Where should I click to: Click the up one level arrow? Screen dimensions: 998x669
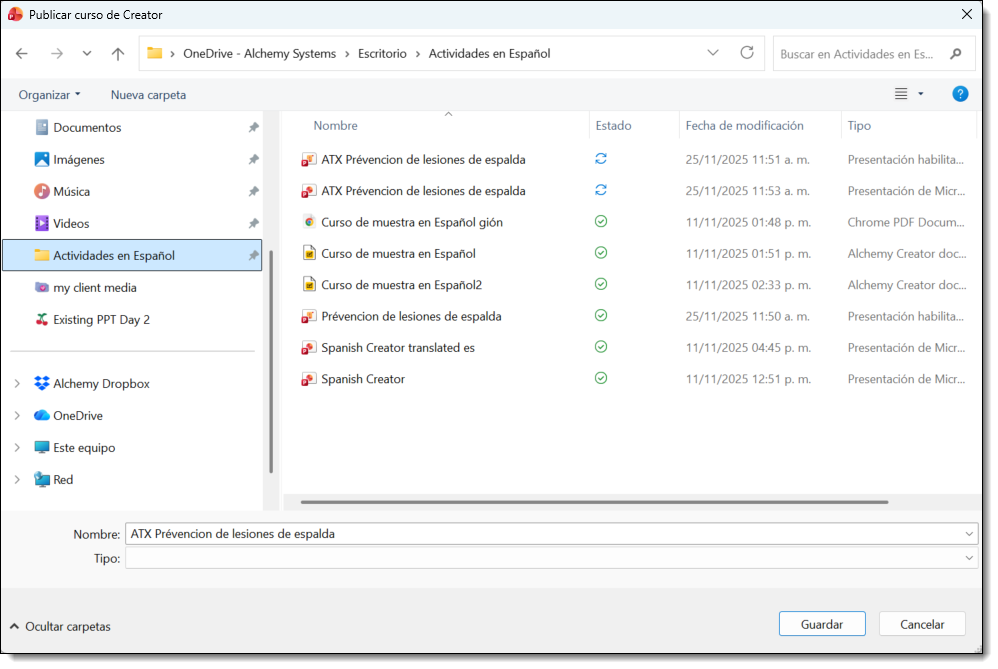[x=118, y=54]
